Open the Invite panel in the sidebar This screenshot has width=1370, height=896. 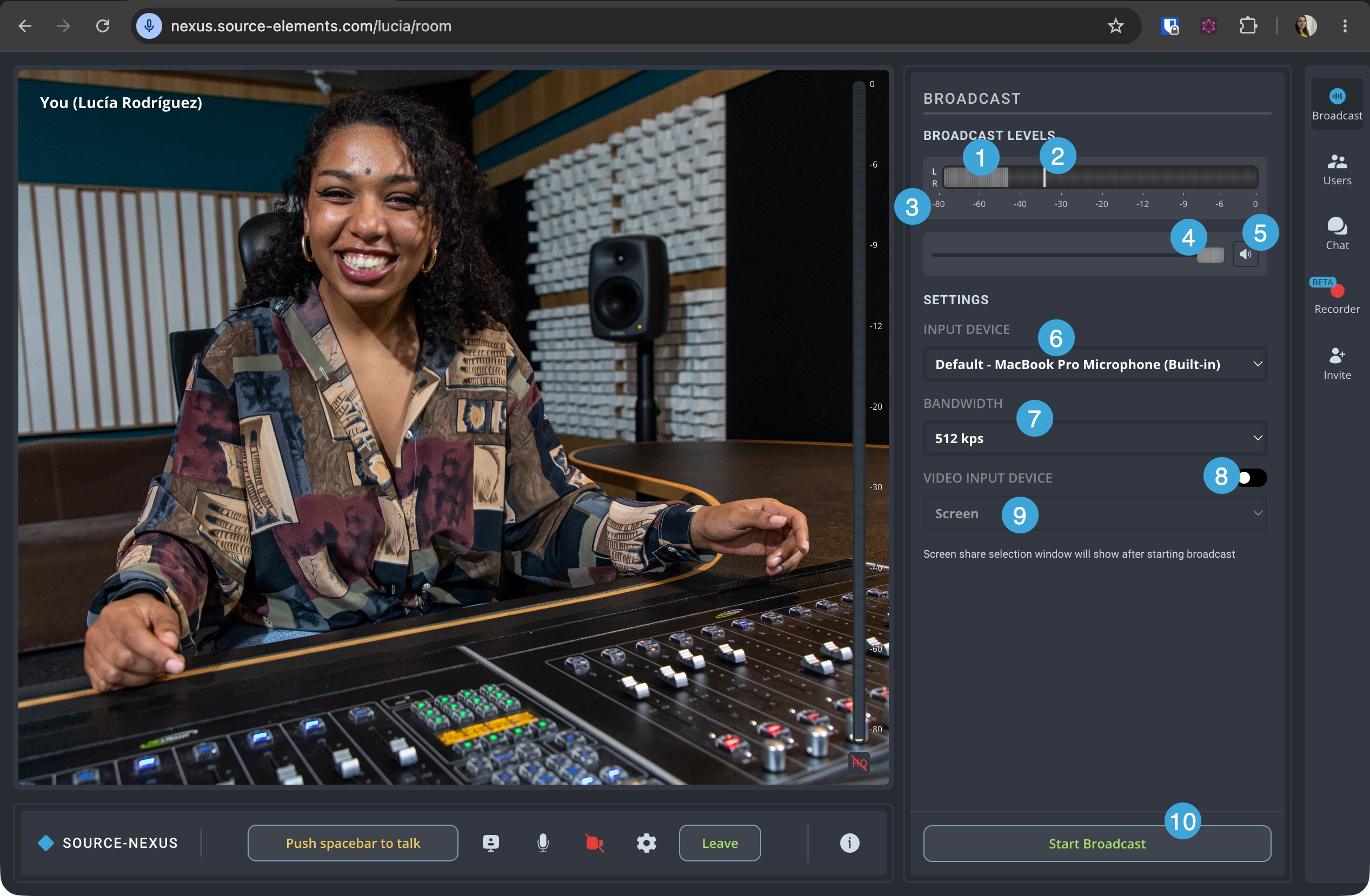click(1336, 364)
